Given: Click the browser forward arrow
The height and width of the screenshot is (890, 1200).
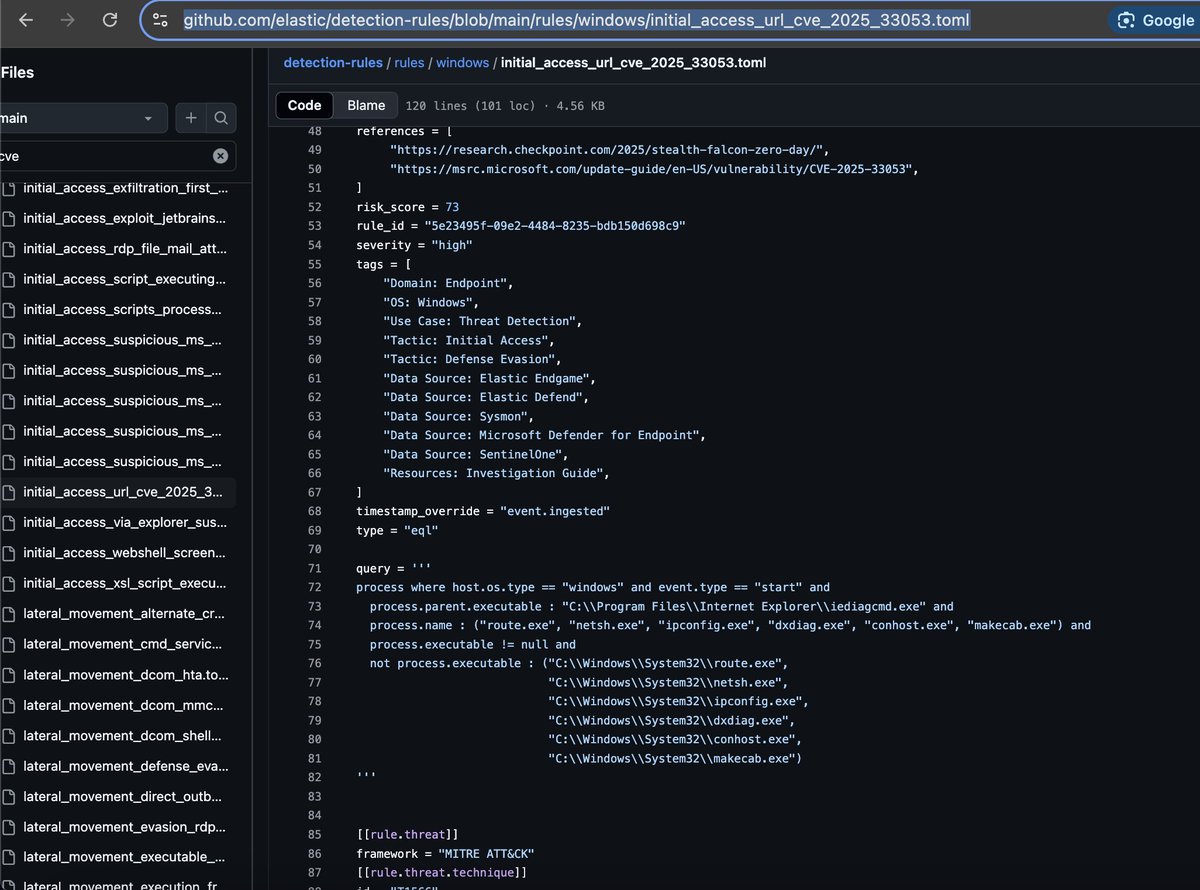Looking at the screenshot, I should click(x=68, y=20).
